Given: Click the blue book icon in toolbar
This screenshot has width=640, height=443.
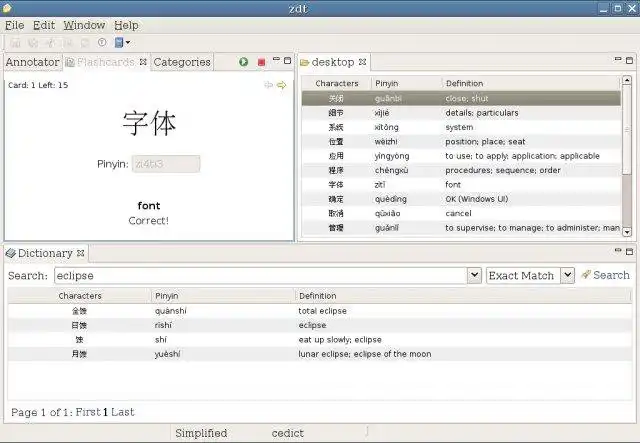Looking at the screenshot, I should [x=119, y=42].
